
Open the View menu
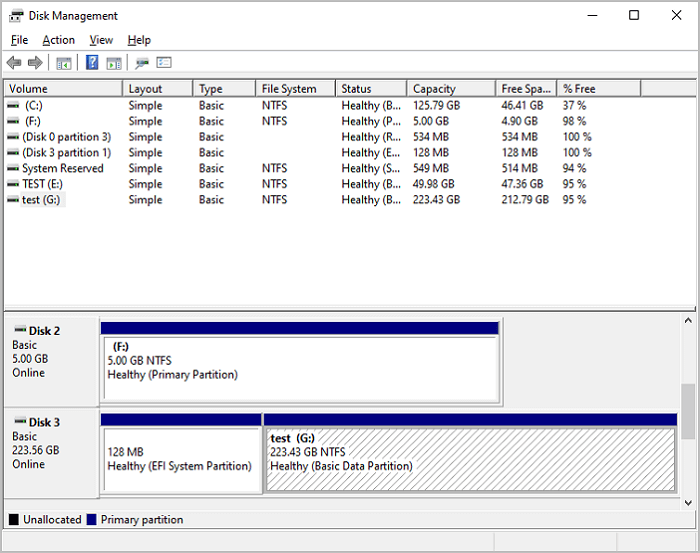click(101, 40)
